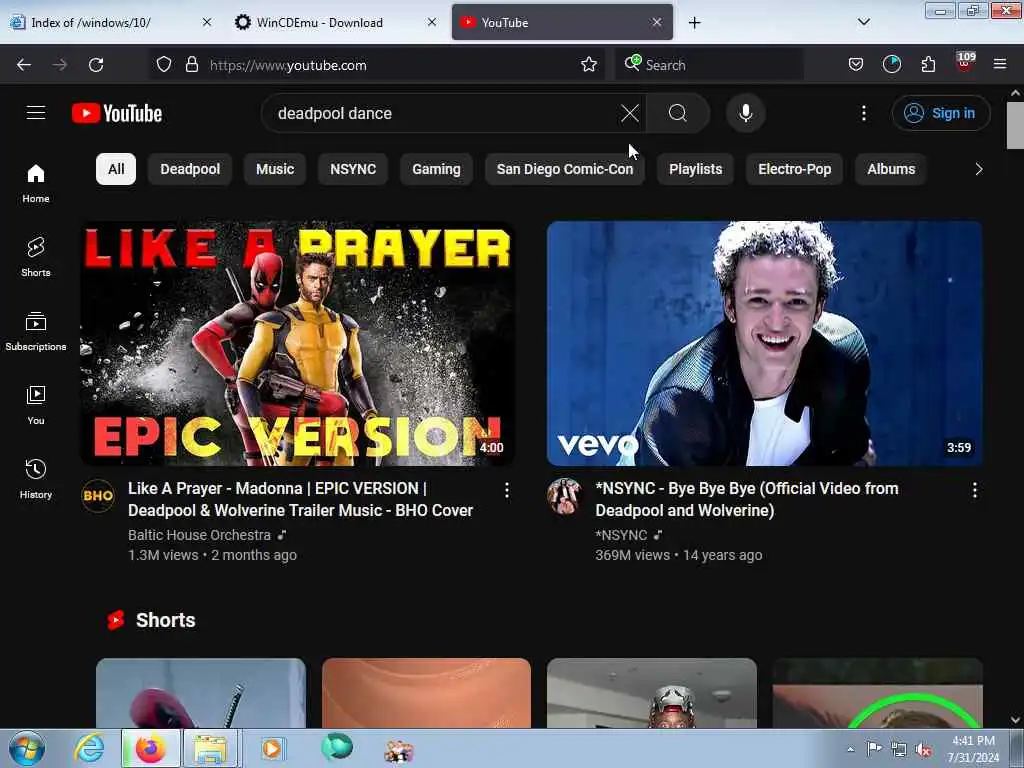Filter results by Deadpool chip
This screenshot has width=1024, height=768.
click(x=190, y=169)
